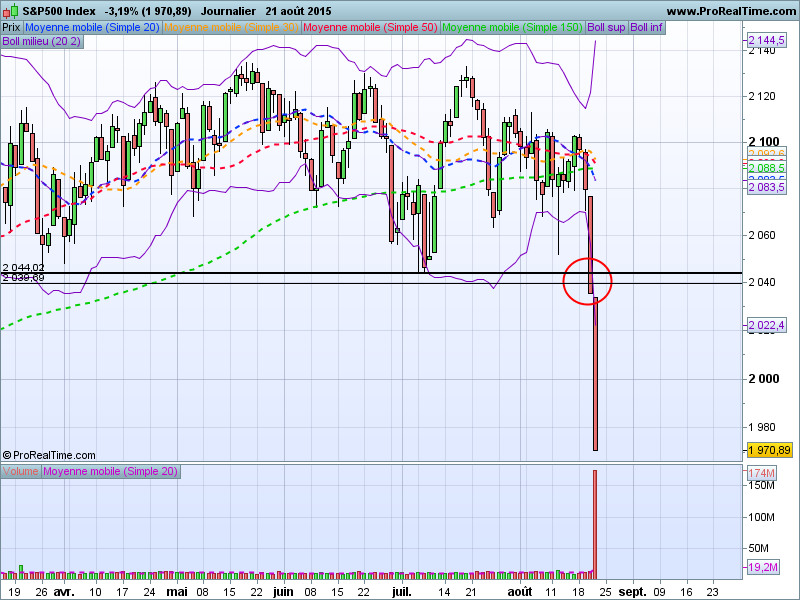Select the Boll milieu (20 2) label

tap(42, 41)
